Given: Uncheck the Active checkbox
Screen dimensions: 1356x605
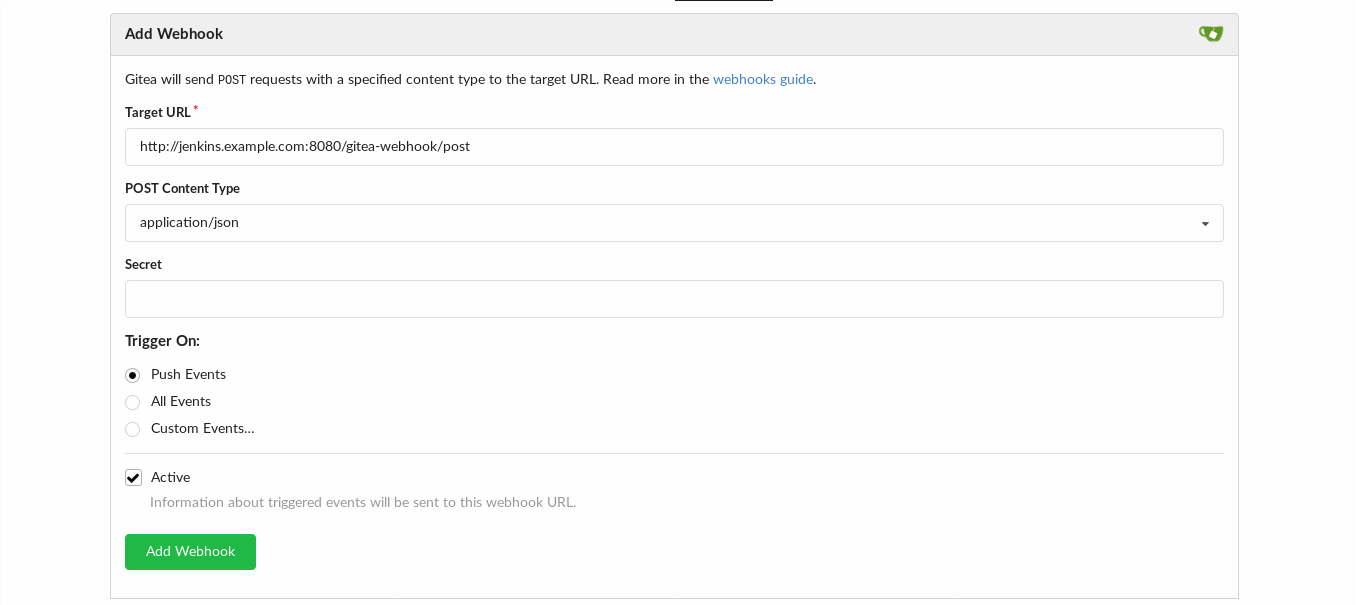Looking at the screenshot, I should click(133, 478).
